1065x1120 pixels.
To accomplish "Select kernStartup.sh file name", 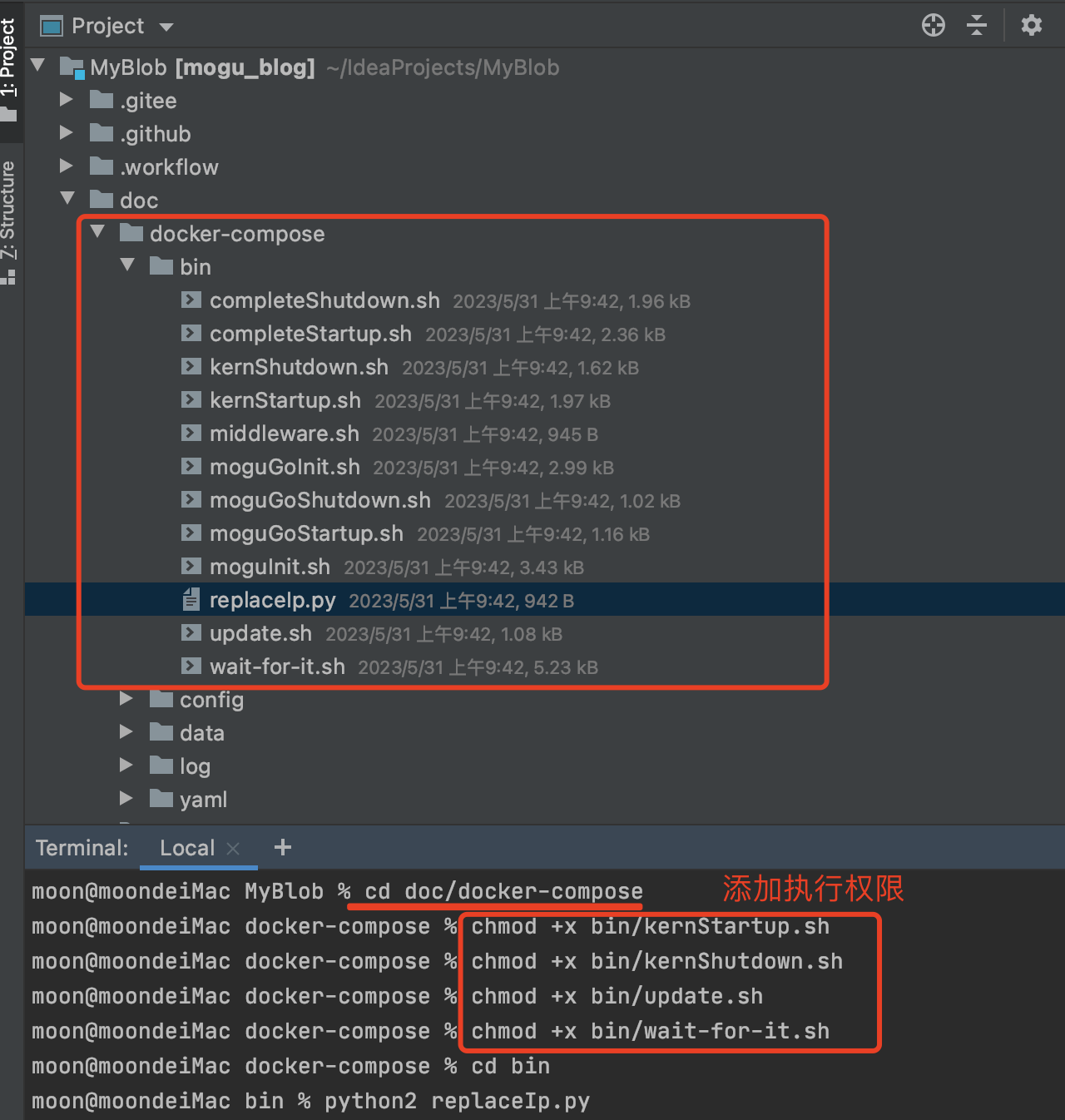I will [x=285, y=400].
